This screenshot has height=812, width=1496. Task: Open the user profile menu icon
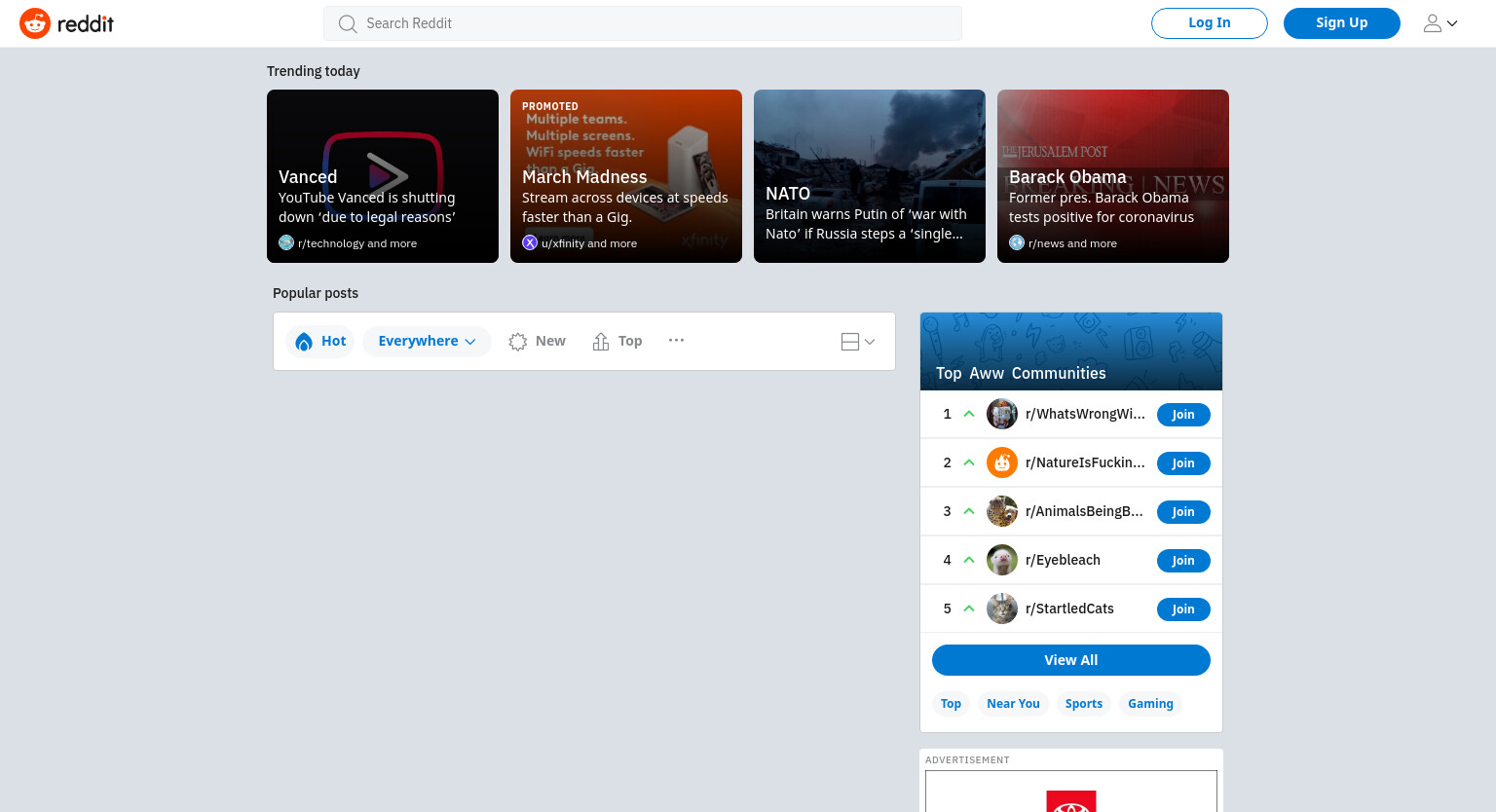pyautogui.click(x=1440, y=23)
